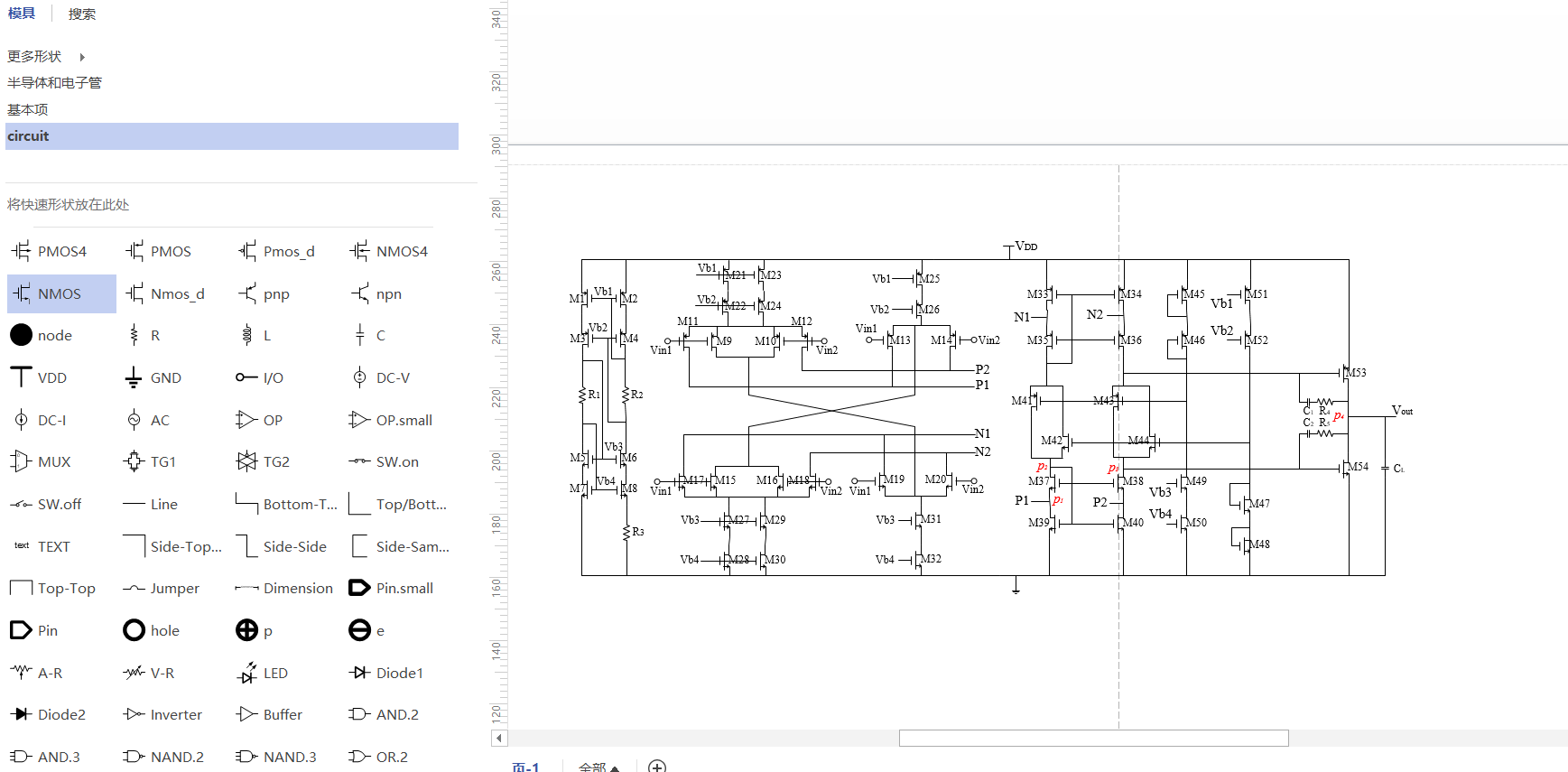Screen dimensions: 1568x772
Task: Open the 基本项 stencil
Action: (x=28, y=109)
